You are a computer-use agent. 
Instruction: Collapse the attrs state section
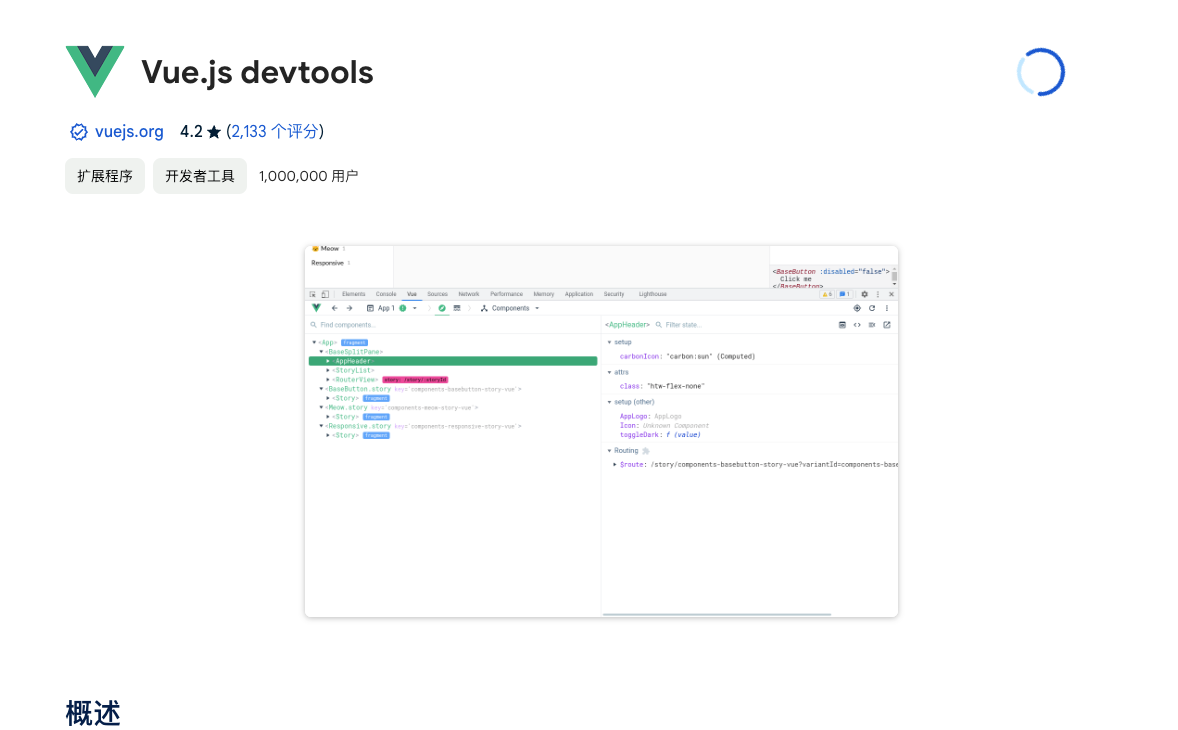click(609, 372)
